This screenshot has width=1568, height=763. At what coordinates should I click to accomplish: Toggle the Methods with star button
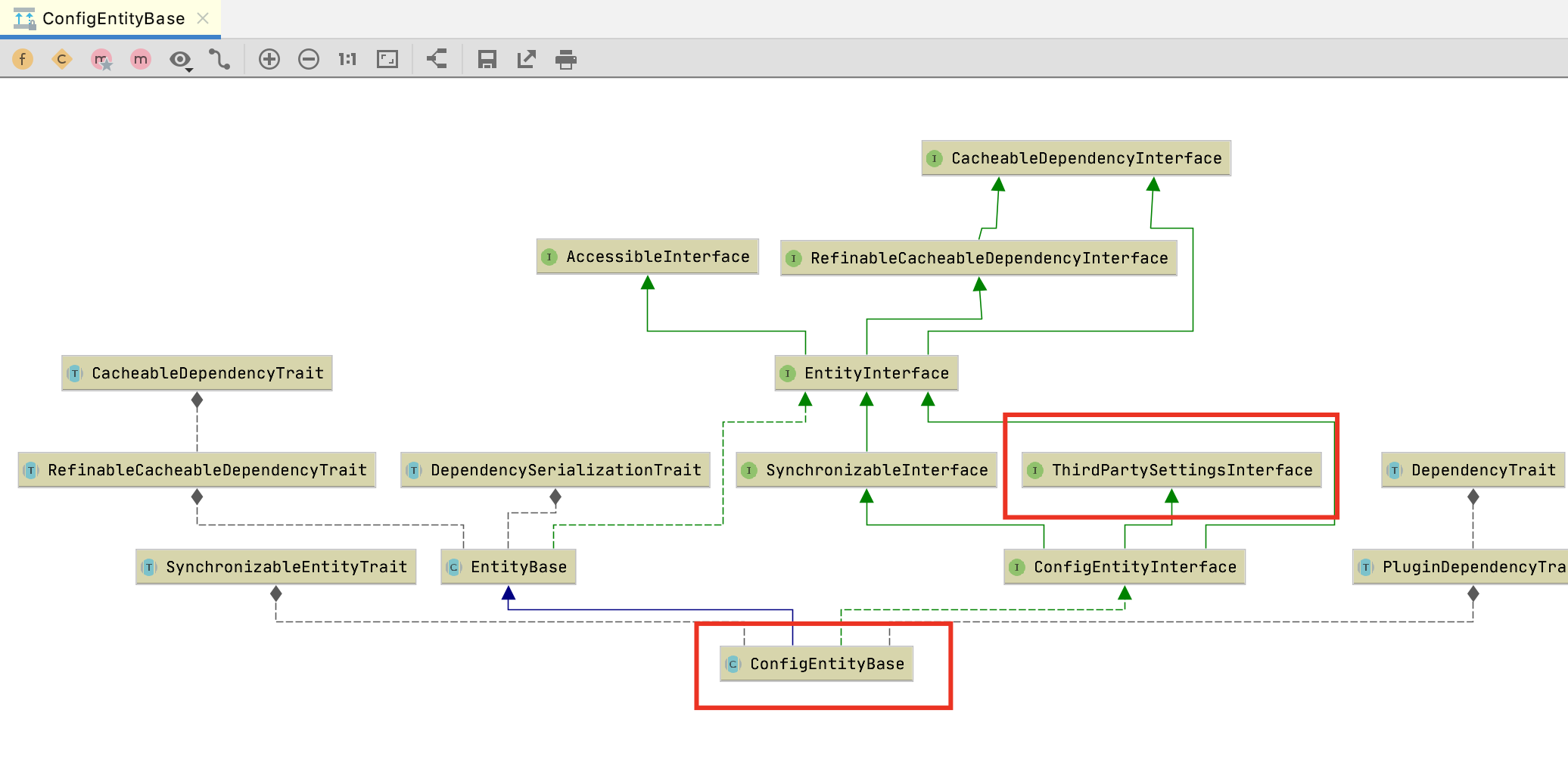[101, 59]
